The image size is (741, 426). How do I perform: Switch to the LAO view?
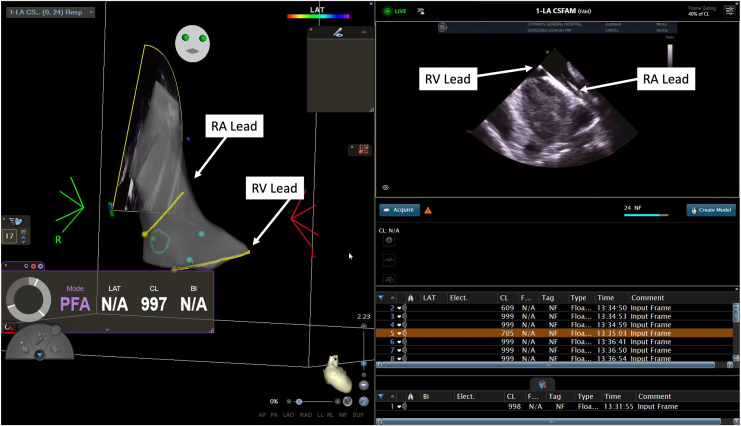(288, 415)
